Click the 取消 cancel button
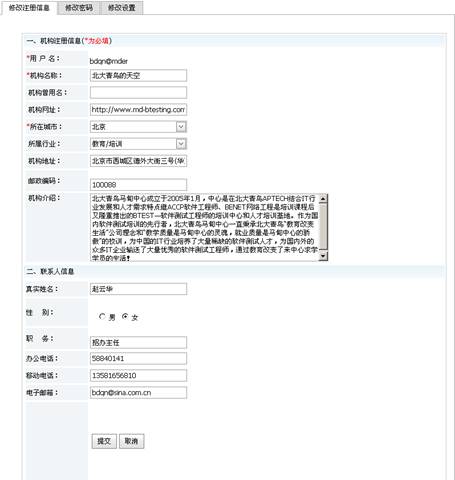This screenshot has width=455, height=480. pos(131,441)
